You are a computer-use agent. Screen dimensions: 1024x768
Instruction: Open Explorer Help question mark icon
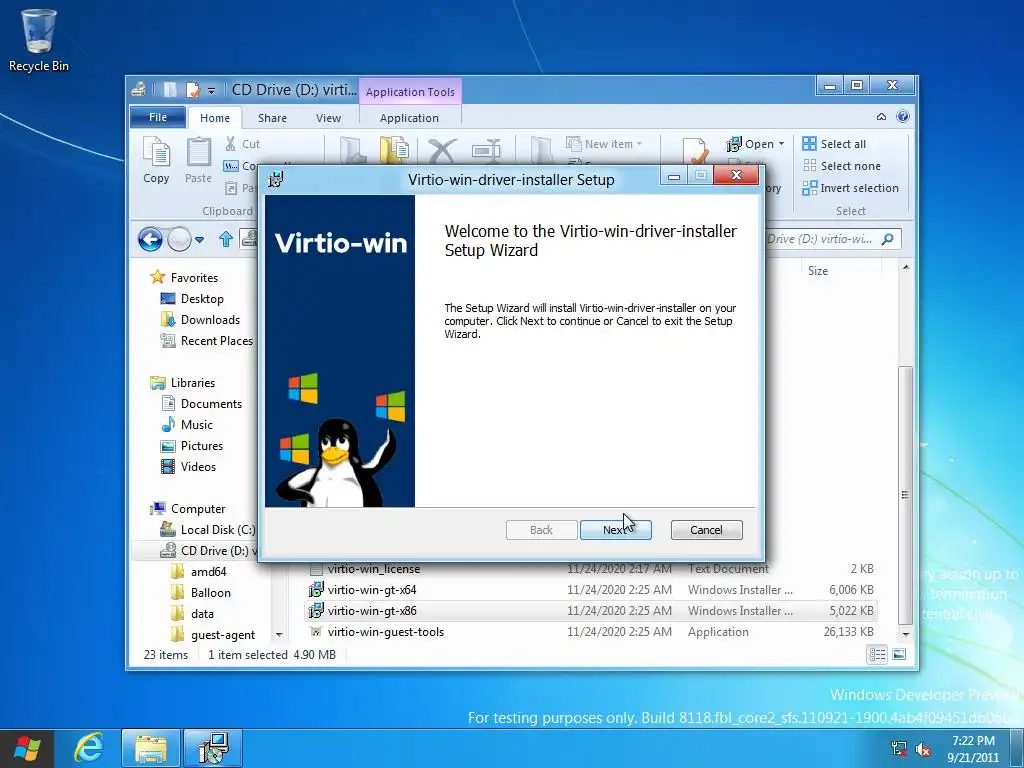click(903, 117)
